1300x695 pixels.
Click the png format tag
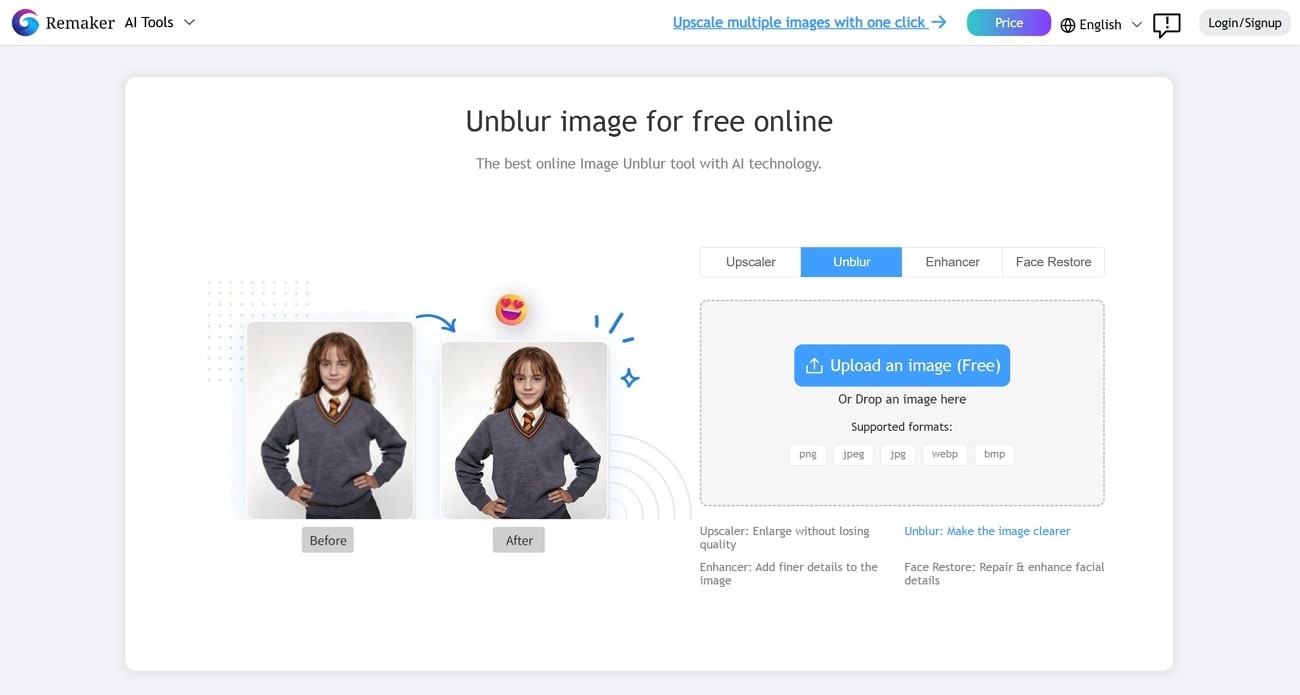pyautogui.click(x=808, y=454)
